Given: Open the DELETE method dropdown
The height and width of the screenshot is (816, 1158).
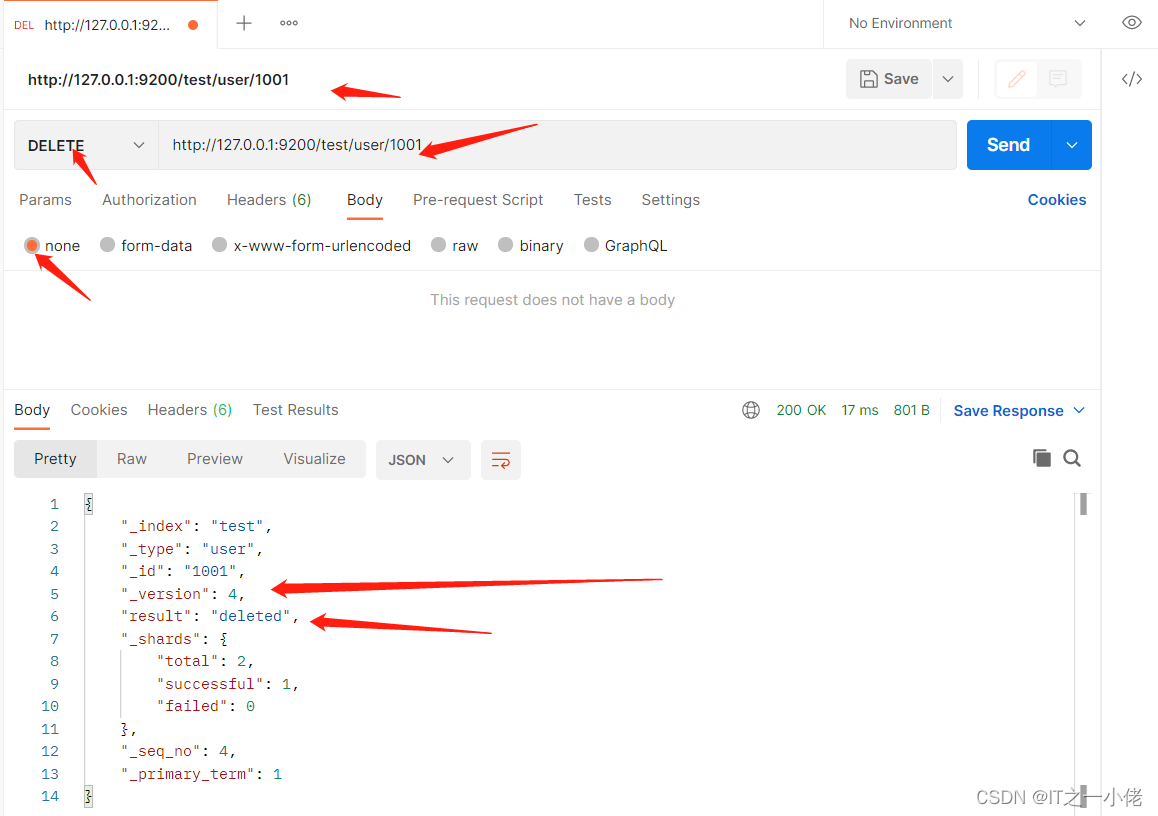Looking at the screenshot, I should pyautogui.click(x=86, y=145).
